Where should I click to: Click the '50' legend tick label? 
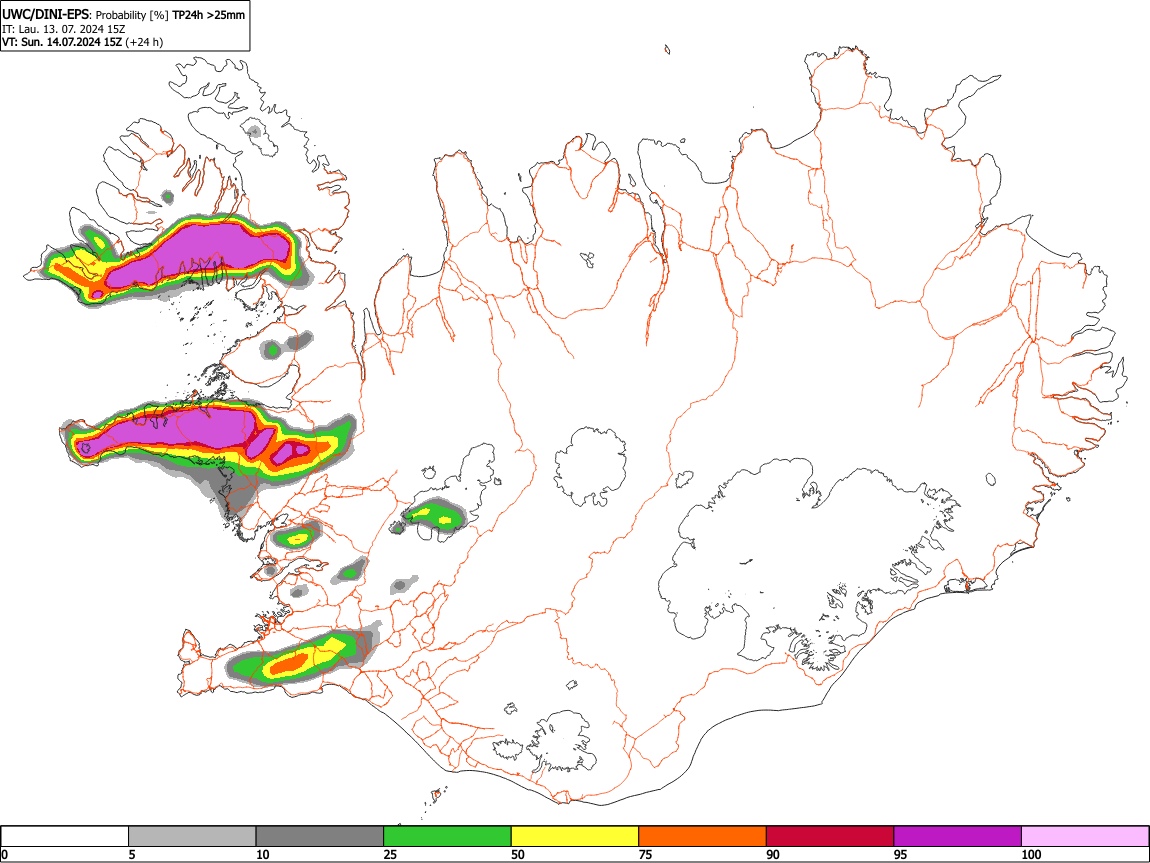[x=518, y=854]
